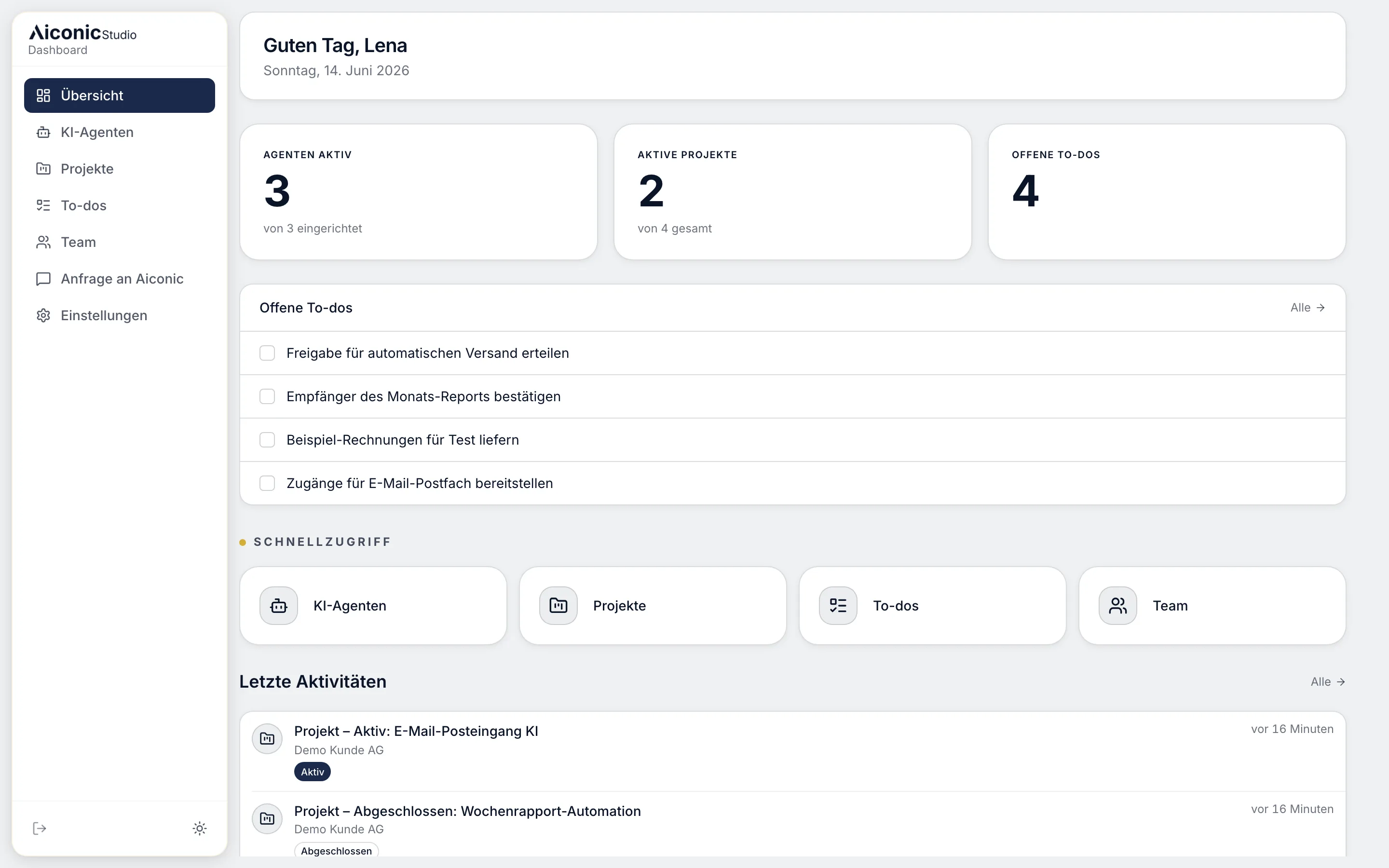Click the KI-Agenten robot icon in sidebar
The image size is (1389, 868).
pyautogui.click(x=43, y=132)
